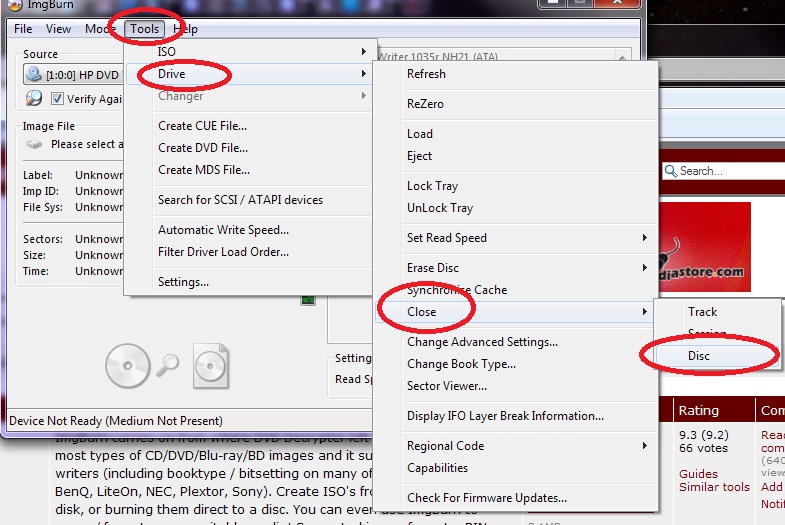
Task: Click the disc image document icon
Action: (211, 366)
